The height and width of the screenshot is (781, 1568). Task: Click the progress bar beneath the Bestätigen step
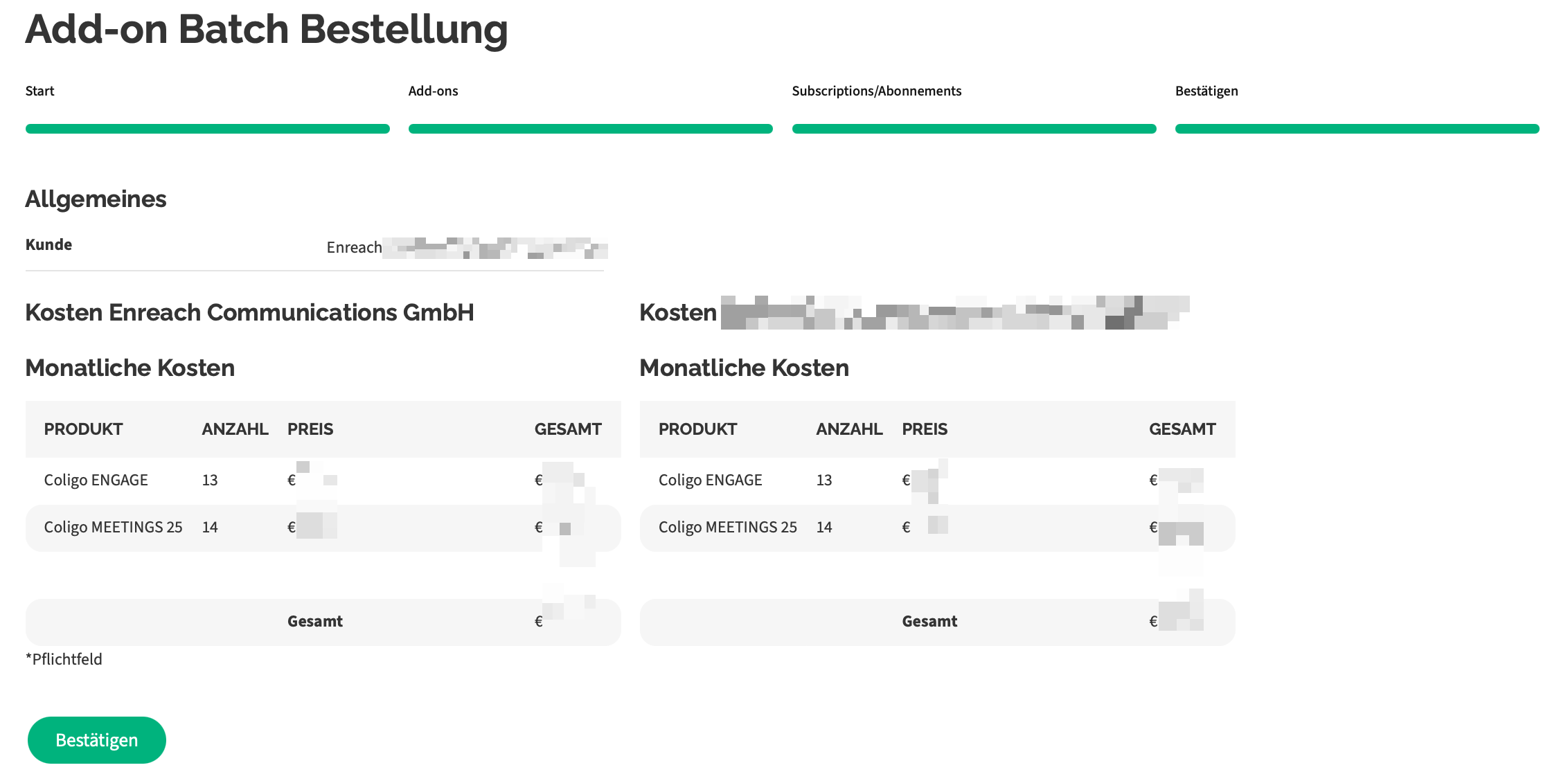[1357, 129]
